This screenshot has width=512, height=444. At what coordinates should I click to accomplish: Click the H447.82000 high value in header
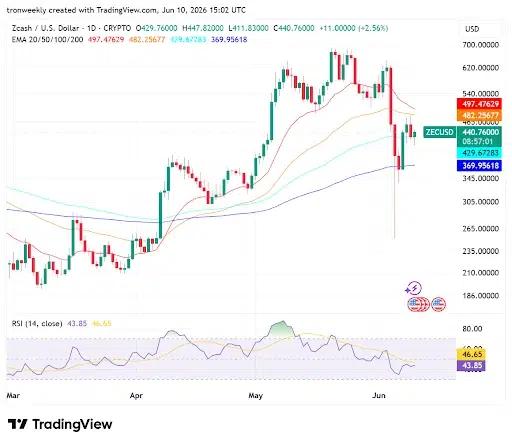pos(203,28)
